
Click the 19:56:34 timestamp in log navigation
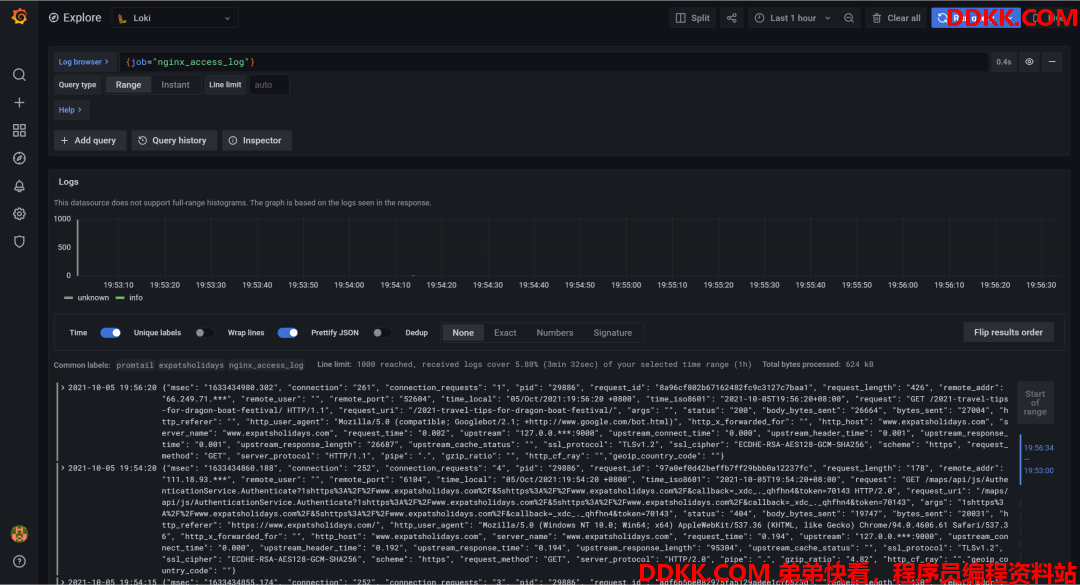click(1038, 448)
